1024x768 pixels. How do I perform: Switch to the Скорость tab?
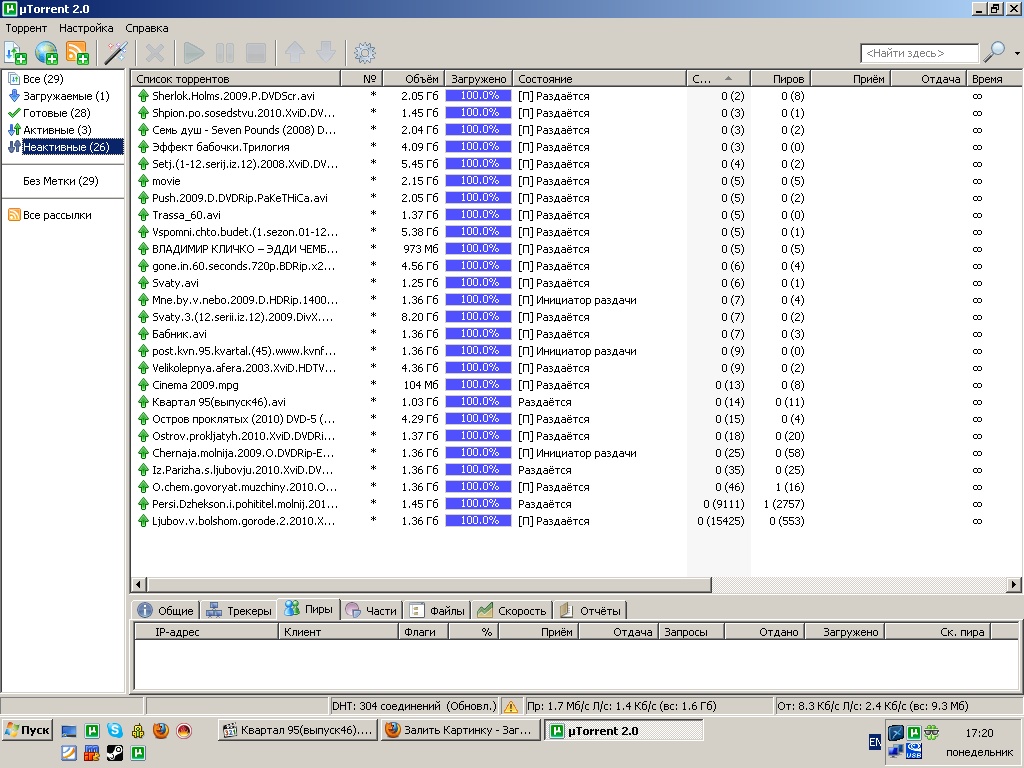tap(512, 611)
